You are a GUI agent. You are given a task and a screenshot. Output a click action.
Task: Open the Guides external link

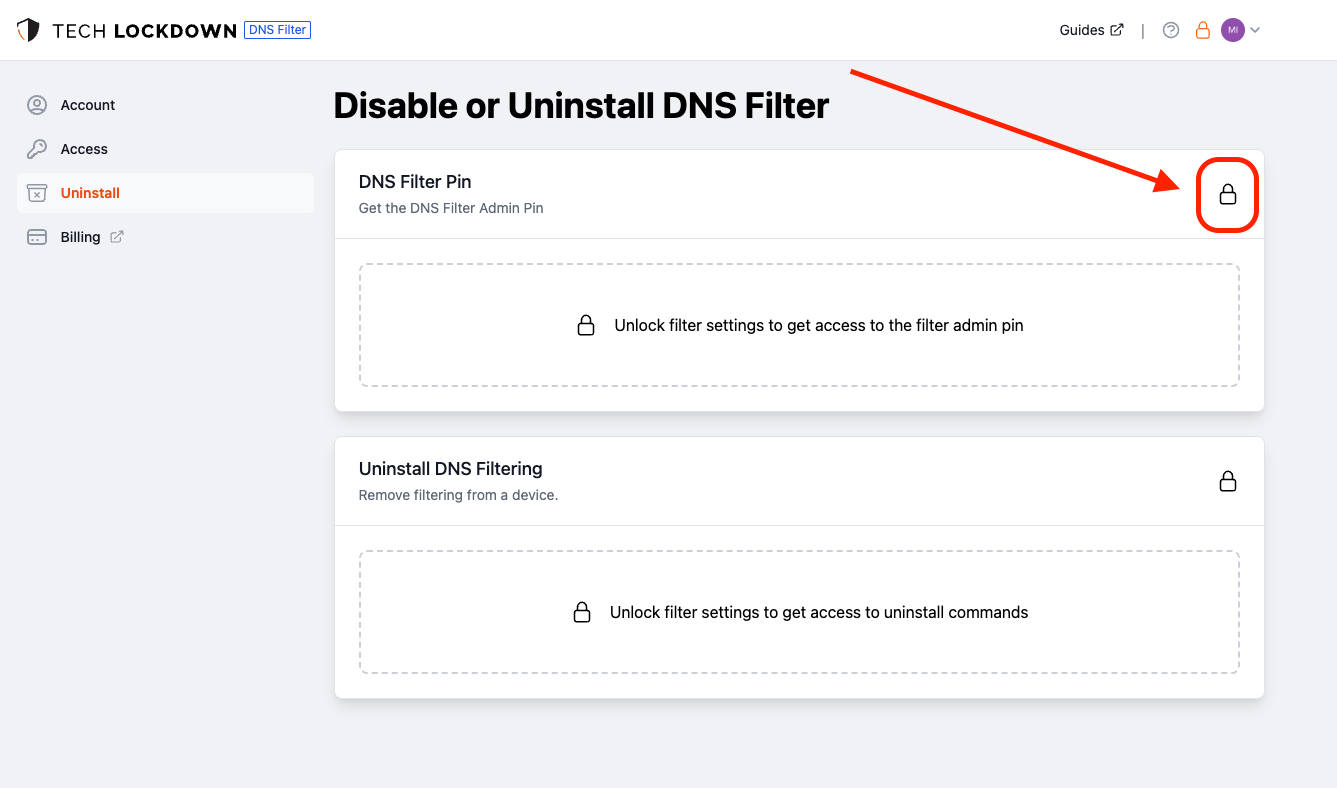click(1090, 30)
